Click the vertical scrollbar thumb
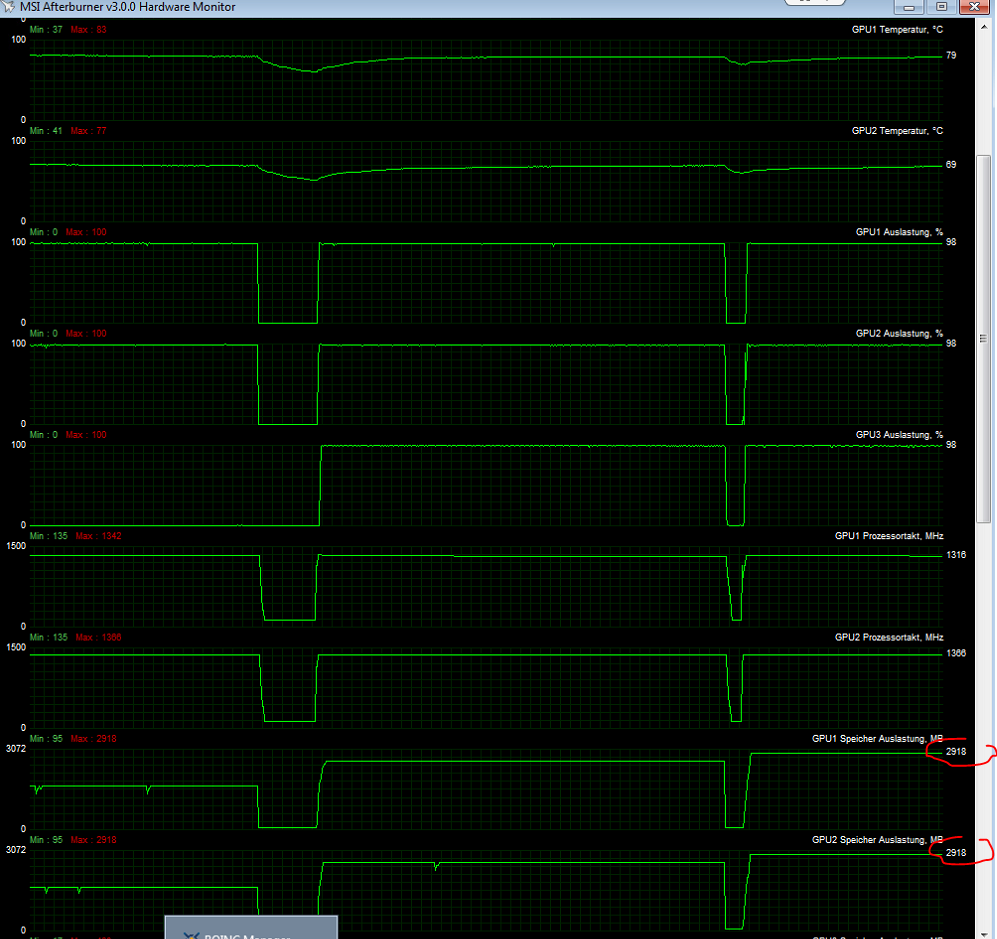This screenshot has width=997, height=939. [x=985, y=336]
